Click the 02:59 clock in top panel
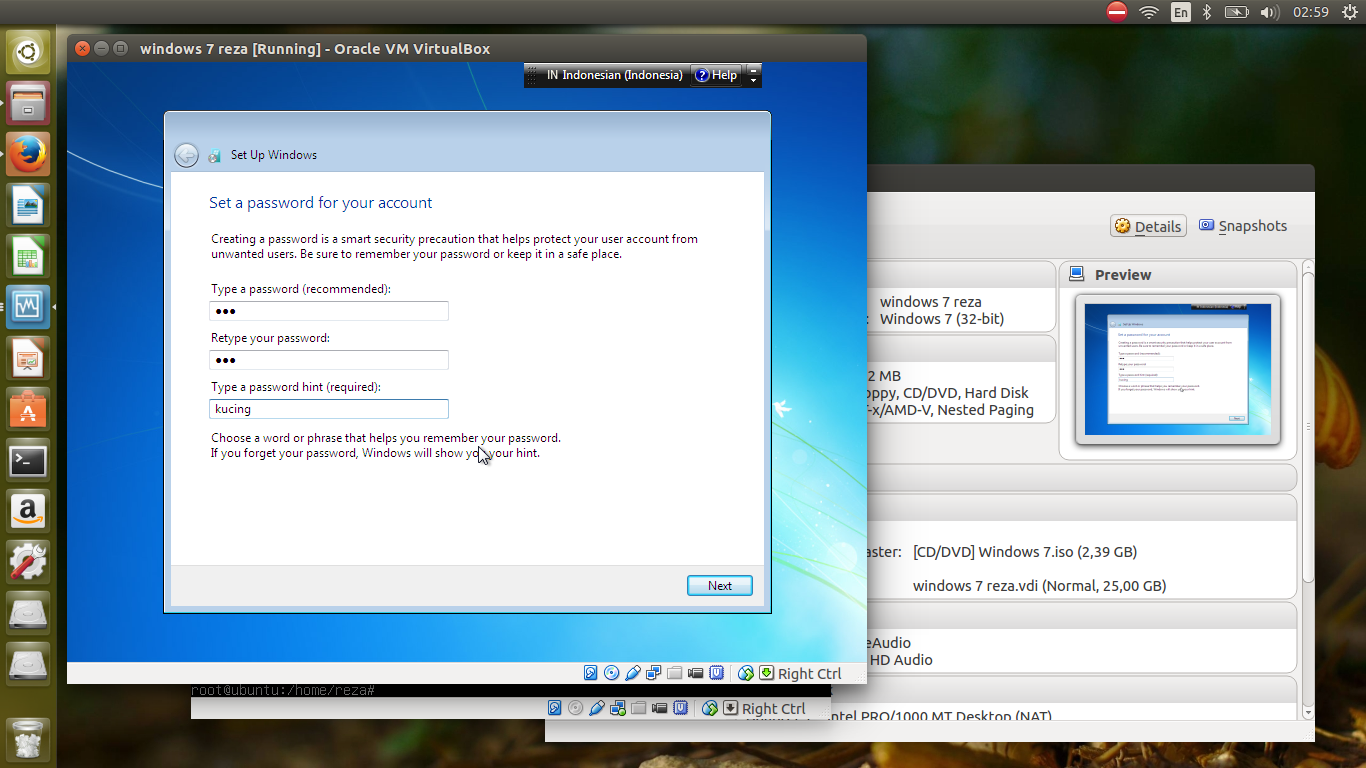Screen dimensions: 1366x768 click(1310, 12)
